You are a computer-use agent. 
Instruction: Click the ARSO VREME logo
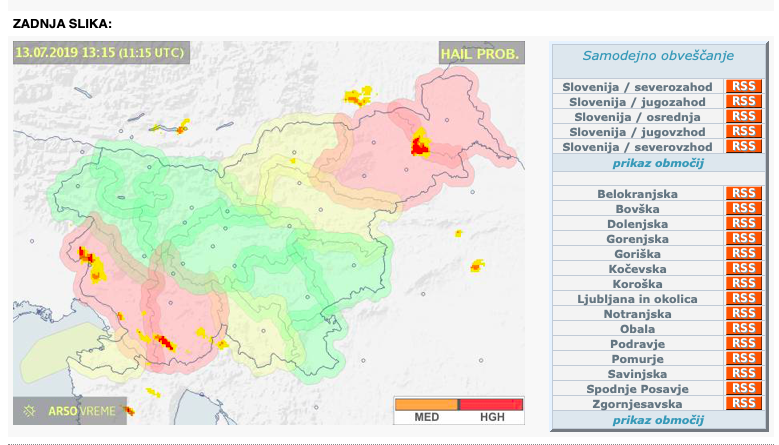(x=70, y=410)
